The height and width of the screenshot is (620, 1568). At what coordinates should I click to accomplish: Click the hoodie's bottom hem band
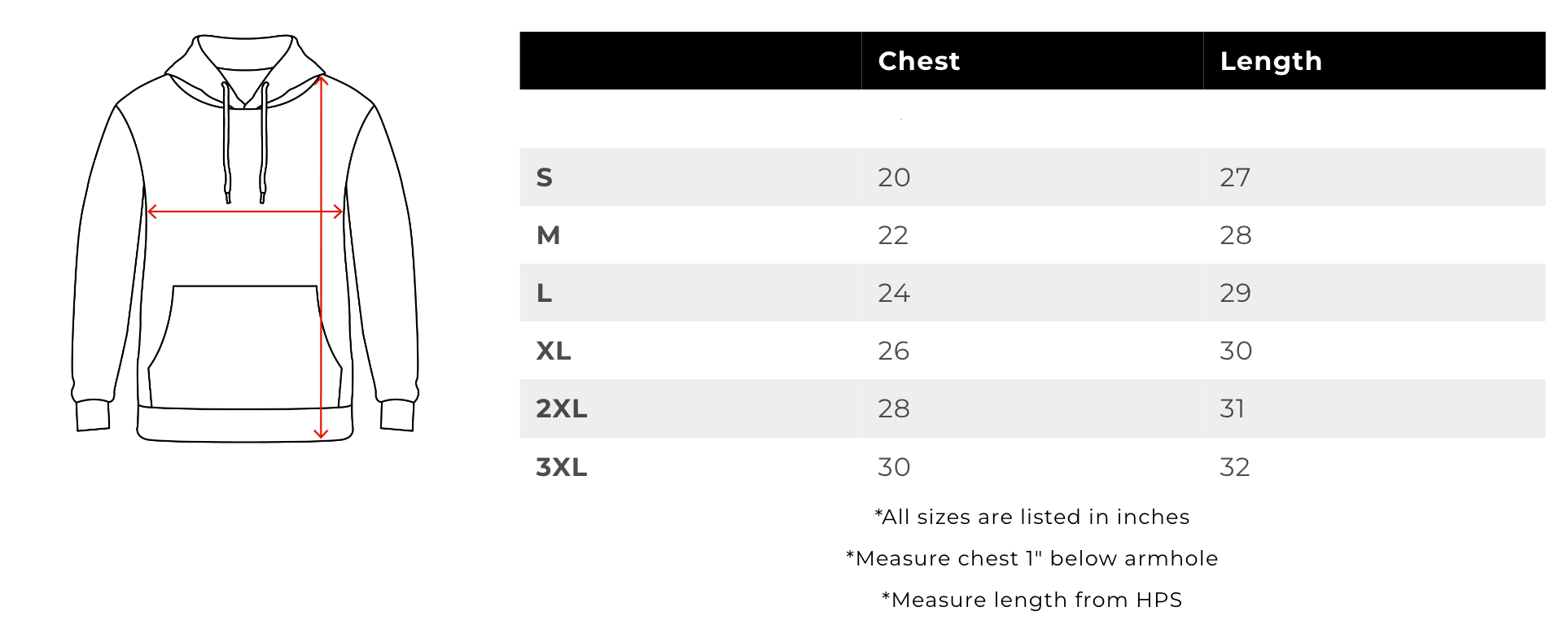[x=244, y=425]
